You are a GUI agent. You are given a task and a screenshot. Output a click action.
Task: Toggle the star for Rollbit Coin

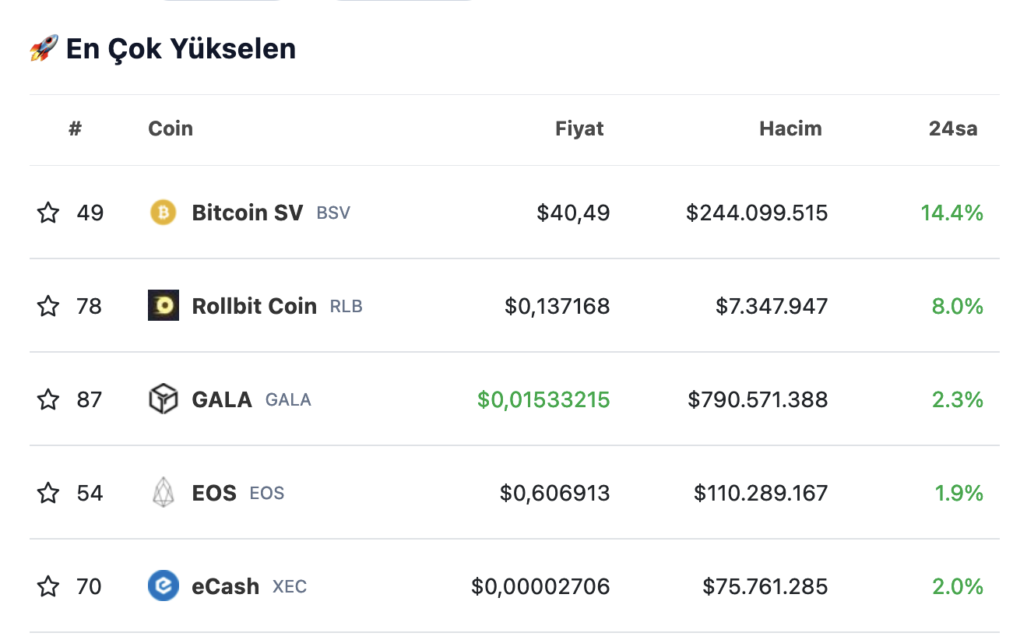[48, 306]
